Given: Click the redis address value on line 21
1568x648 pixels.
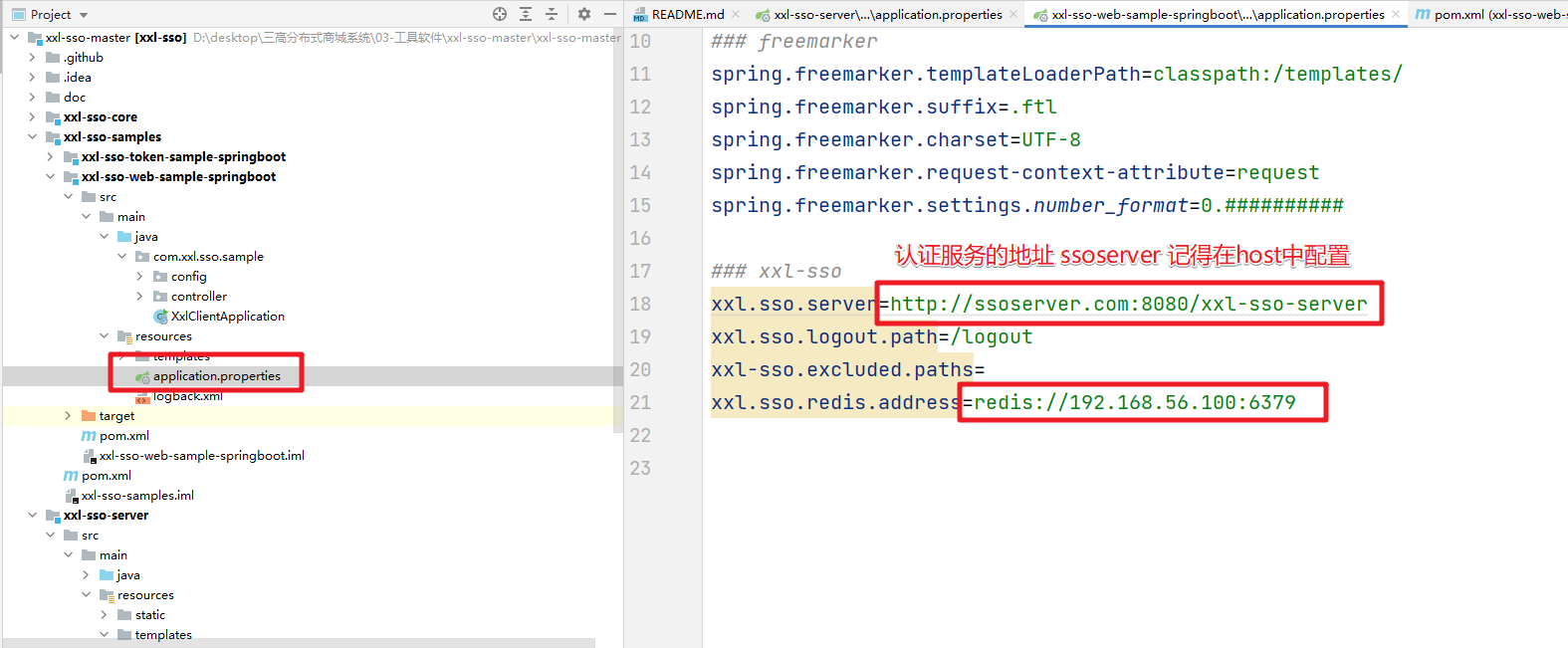Looking at the screenshot, I should coord(1135,402).
